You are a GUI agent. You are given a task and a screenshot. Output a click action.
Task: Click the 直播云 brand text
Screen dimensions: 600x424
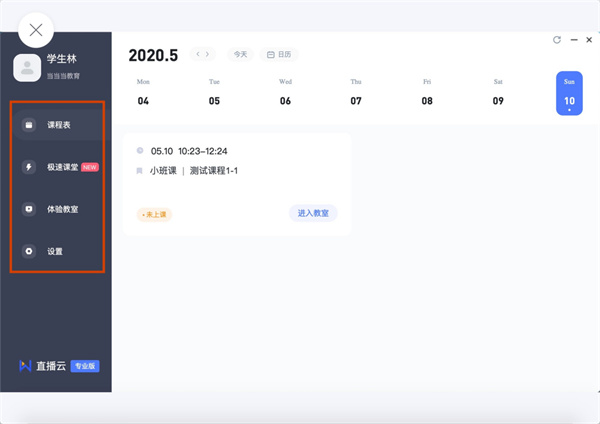(x=51, y=366)
